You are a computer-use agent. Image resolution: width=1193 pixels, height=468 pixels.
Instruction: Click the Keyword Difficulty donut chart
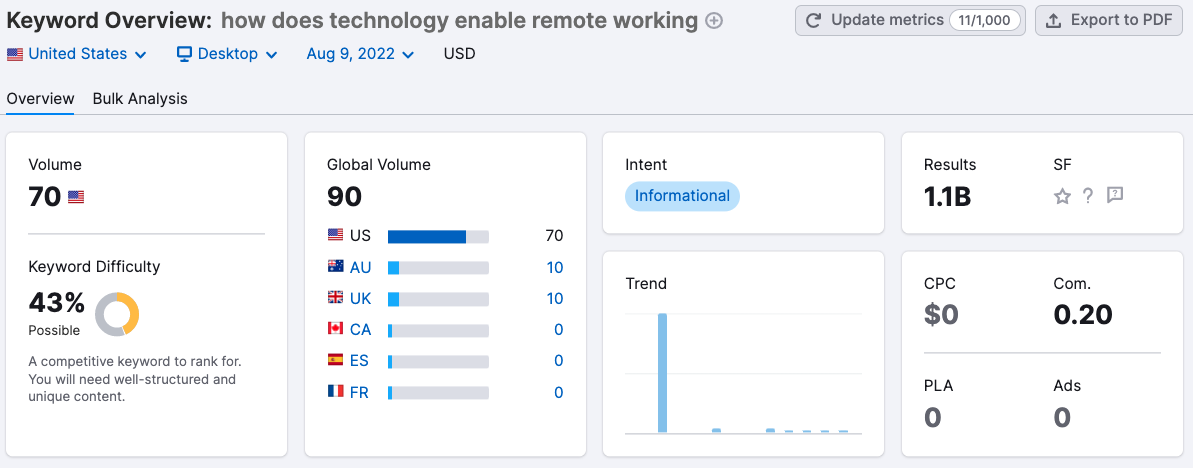coord(117,314)
